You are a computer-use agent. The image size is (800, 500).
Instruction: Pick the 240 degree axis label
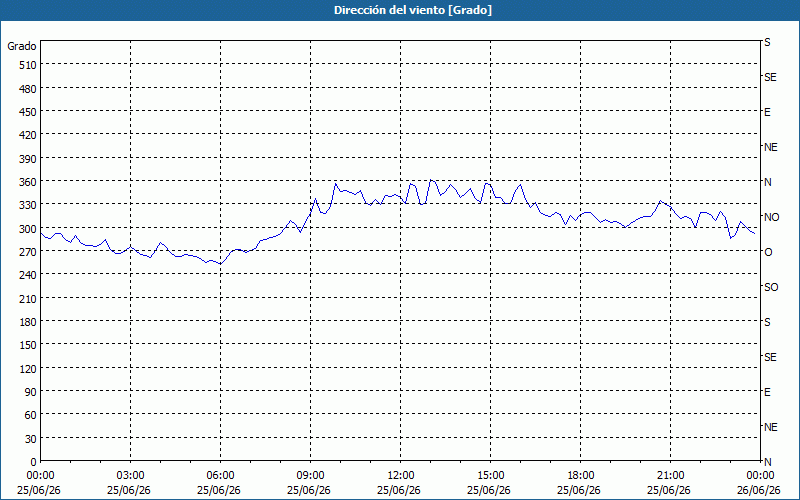click(x=28, y=276)
